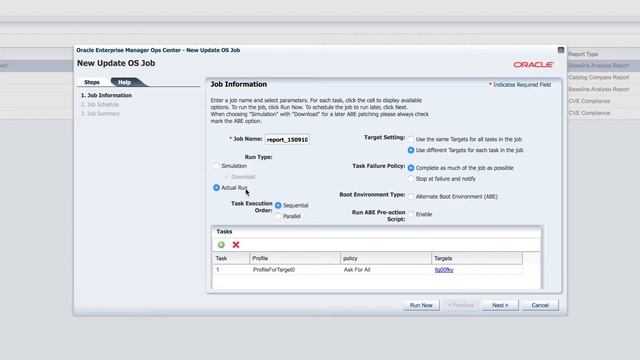Image resolution: width=640 pixels, height=360 pixels.
Task: Select same Targets for all tasks
Action: click(411, 139)
